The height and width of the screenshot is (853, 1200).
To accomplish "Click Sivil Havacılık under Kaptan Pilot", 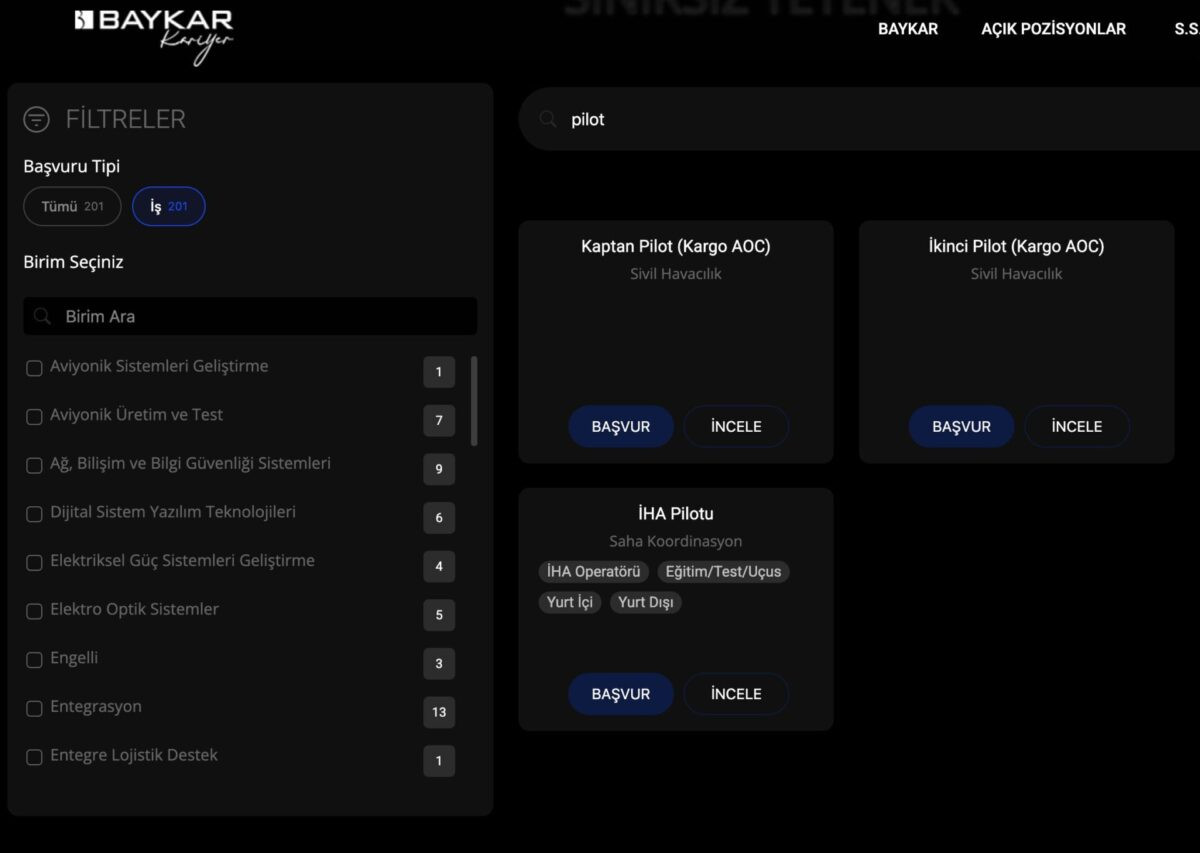I will [676, 273].
